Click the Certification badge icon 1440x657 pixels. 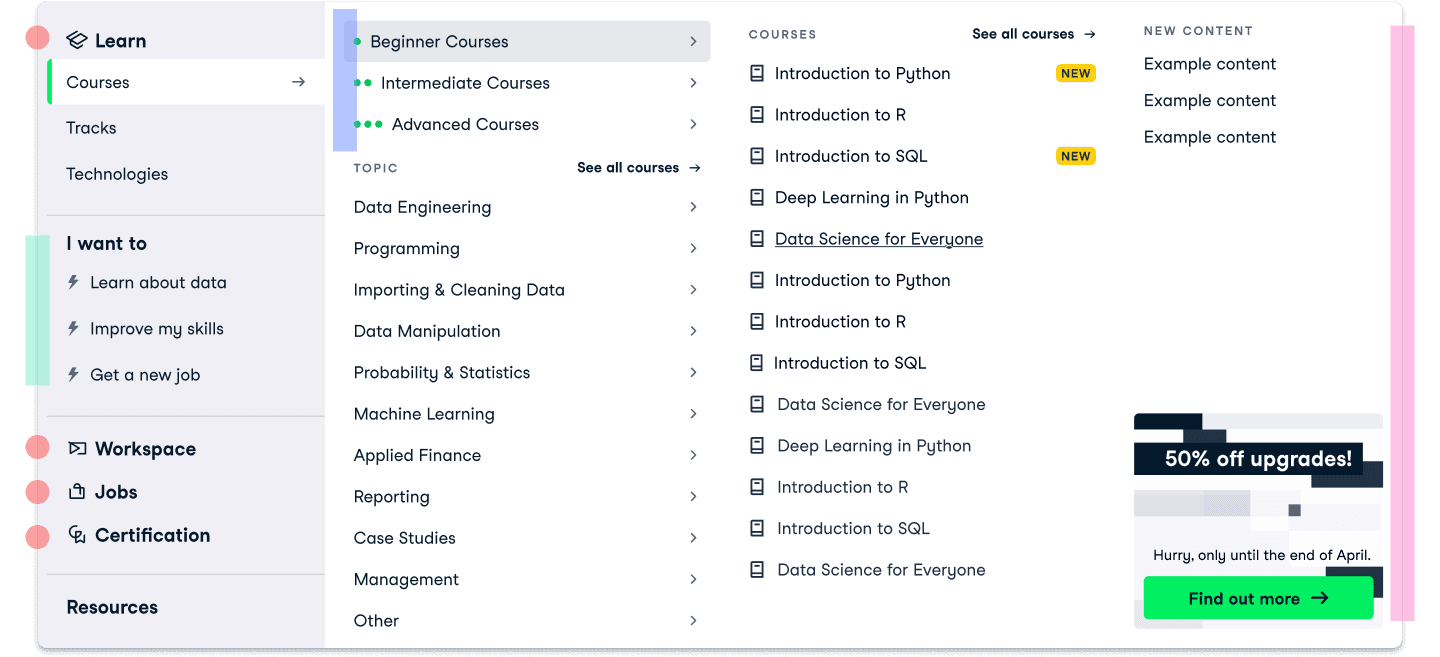[77, 535]
